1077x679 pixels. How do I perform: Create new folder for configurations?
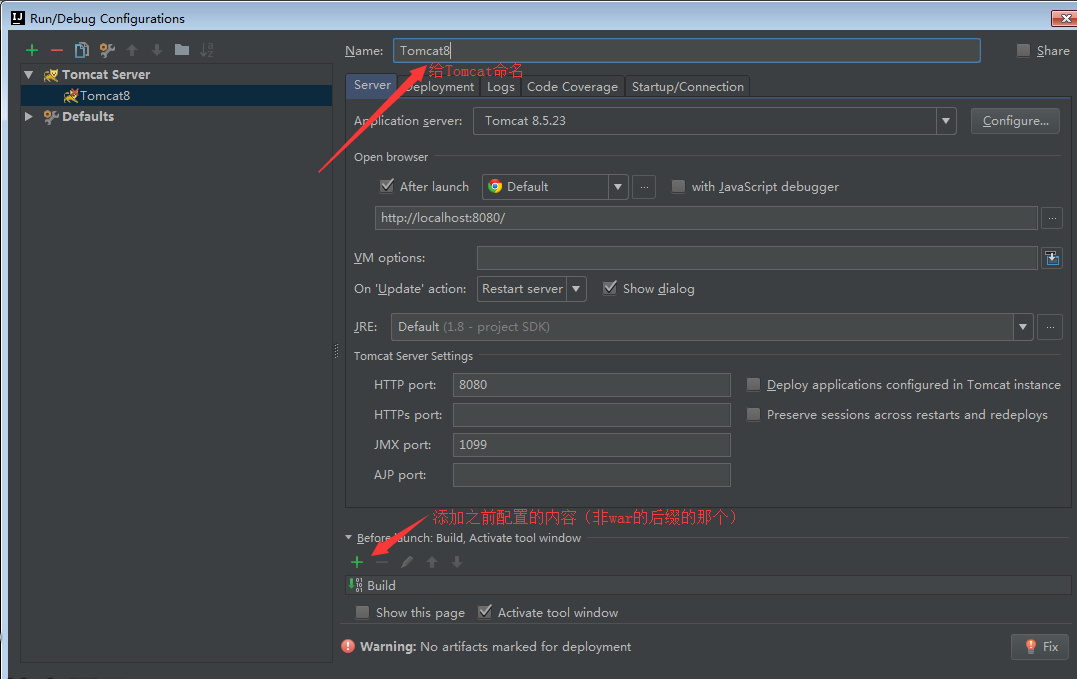coord(182,49)
